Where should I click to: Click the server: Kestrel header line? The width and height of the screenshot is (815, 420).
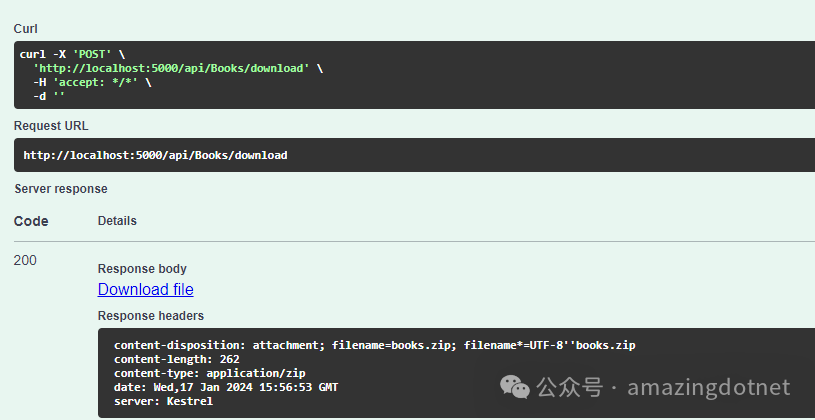coord(163,401)
